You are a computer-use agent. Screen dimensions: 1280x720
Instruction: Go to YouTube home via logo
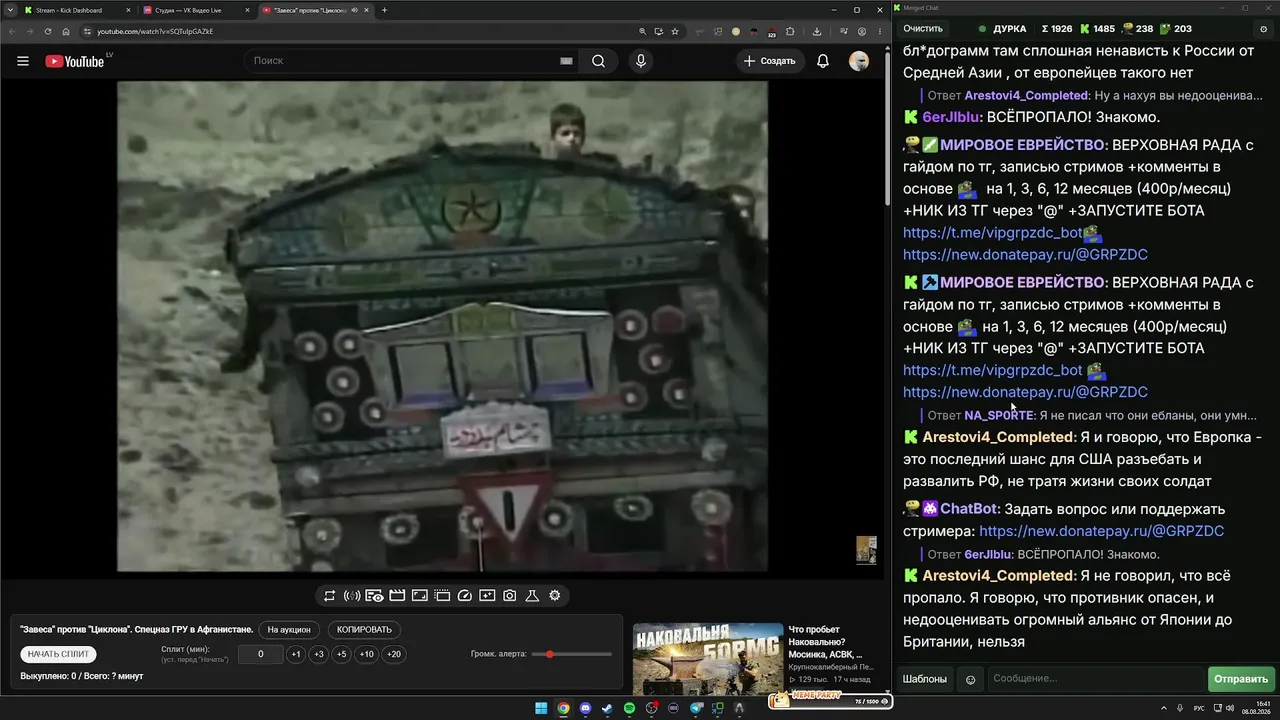tap(75, 61)
